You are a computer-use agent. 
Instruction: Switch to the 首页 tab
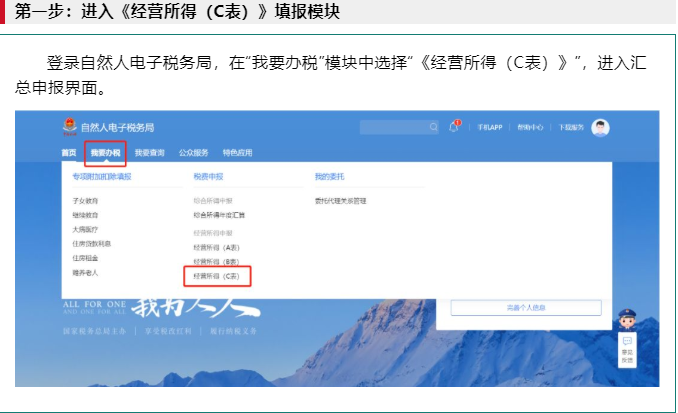pyautogui.click(x=69, y=153)
